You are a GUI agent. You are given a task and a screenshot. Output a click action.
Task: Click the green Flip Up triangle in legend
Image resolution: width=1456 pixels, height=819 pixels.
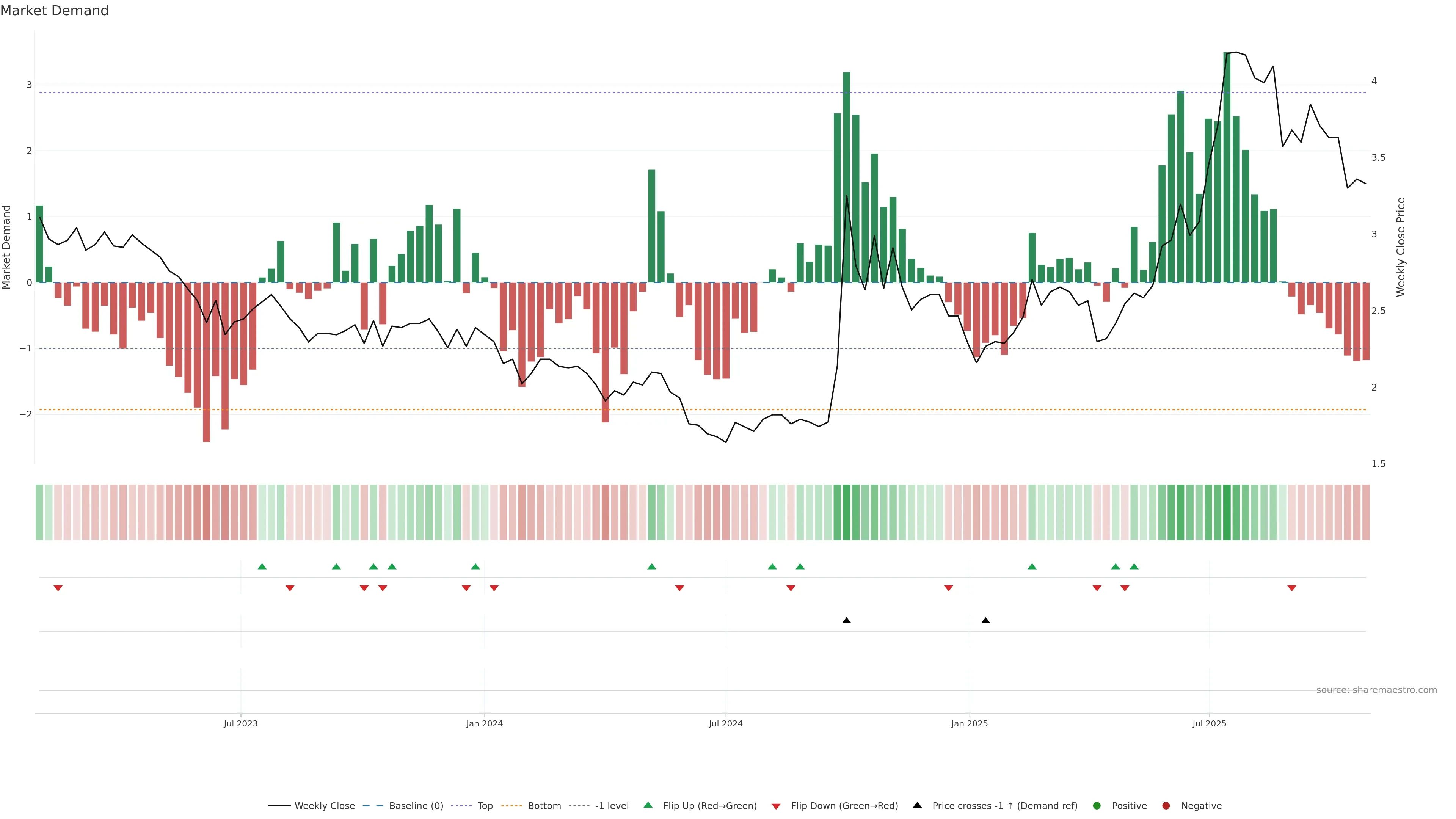pyautogui.click(x=648, y=805)
